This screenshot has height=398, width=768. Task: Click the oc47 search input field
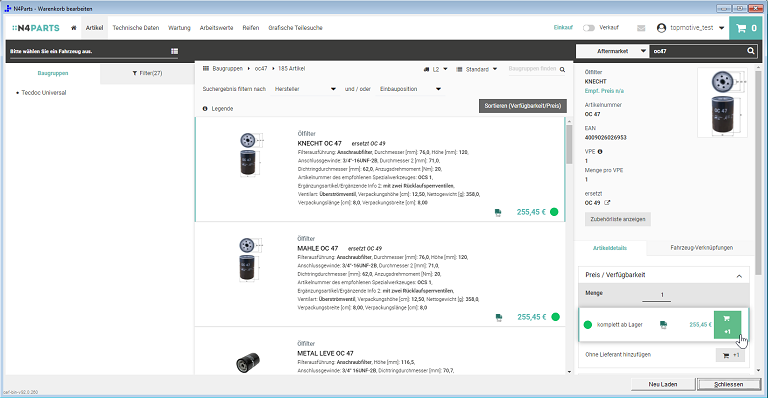tap(698, 51)
